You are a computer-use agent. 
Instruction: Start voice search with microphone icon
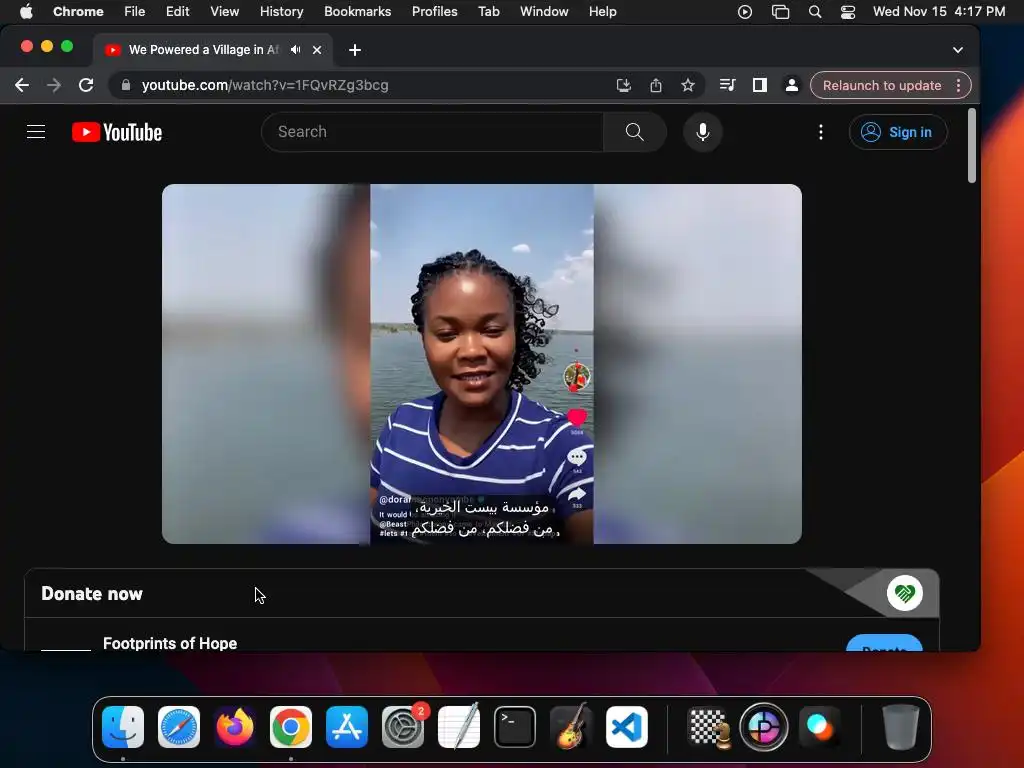click(x=703, y=132)
